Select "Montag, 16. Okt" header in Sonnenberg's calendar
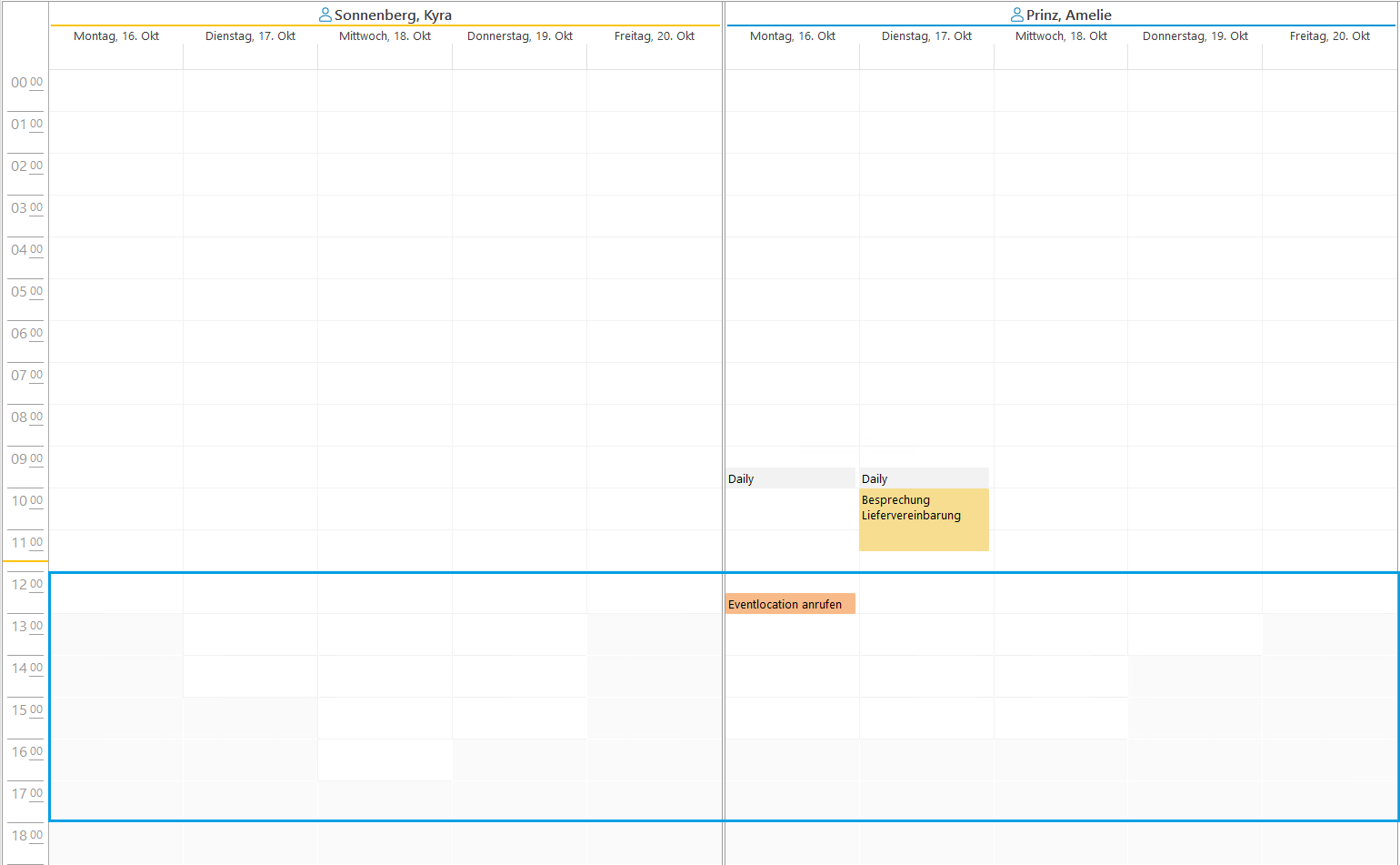This screenshot has width=1400, height=865. coord(116,36)
